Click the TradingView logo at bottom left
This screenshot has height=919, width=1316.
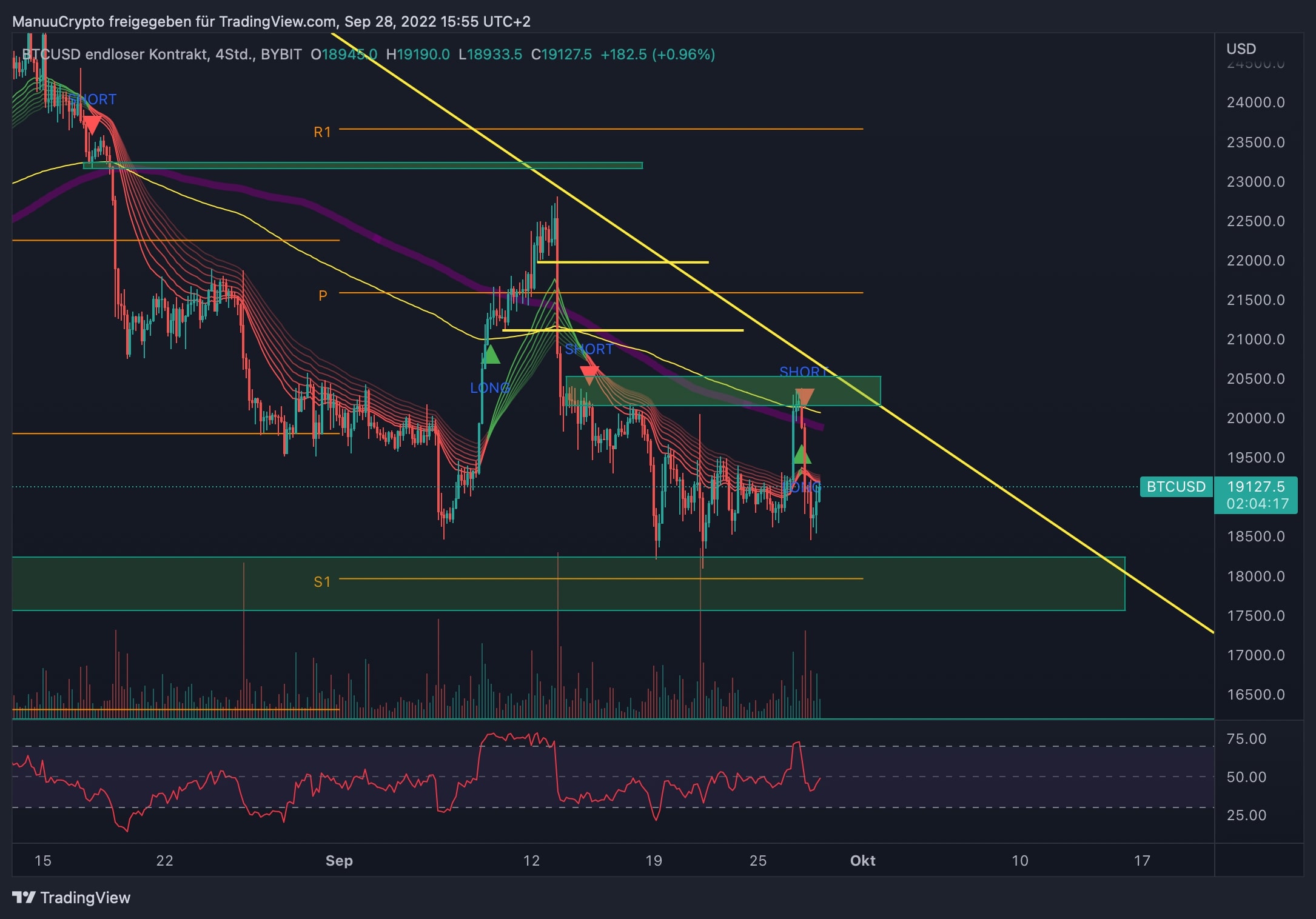click(71, 898)
